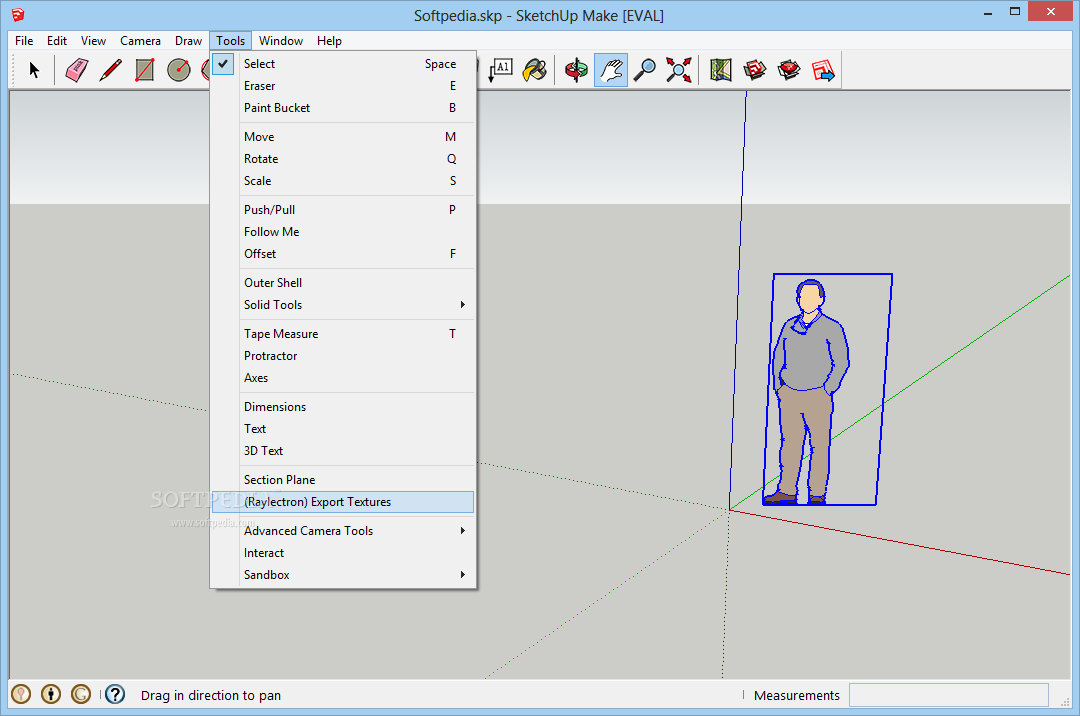Activate the Rectangle drawing tool
This screenshot has height=716, width=1080.
click(x=145, y=70)
